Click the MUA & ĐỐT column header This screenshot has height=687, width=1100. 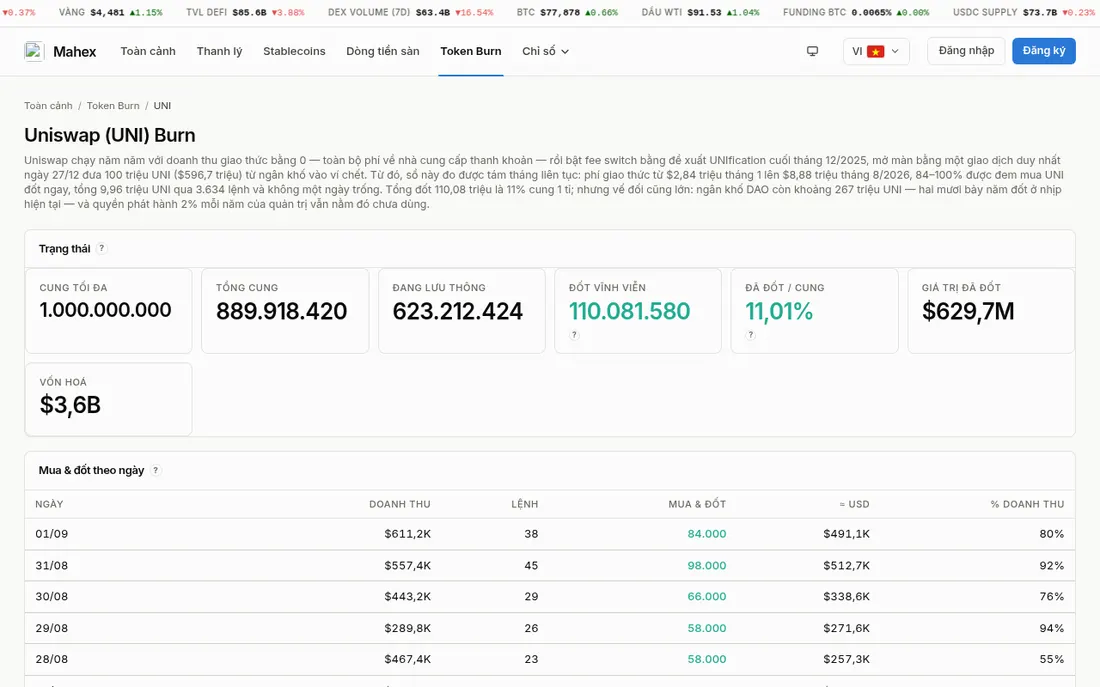point(697,504)
